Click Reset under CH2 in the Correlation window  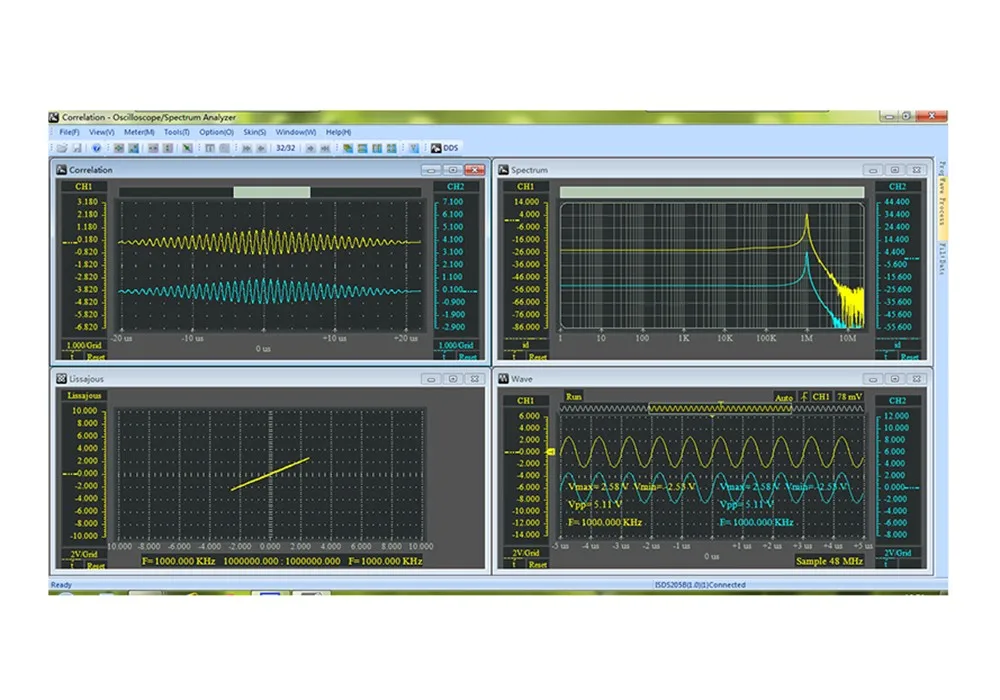point(467,357)
